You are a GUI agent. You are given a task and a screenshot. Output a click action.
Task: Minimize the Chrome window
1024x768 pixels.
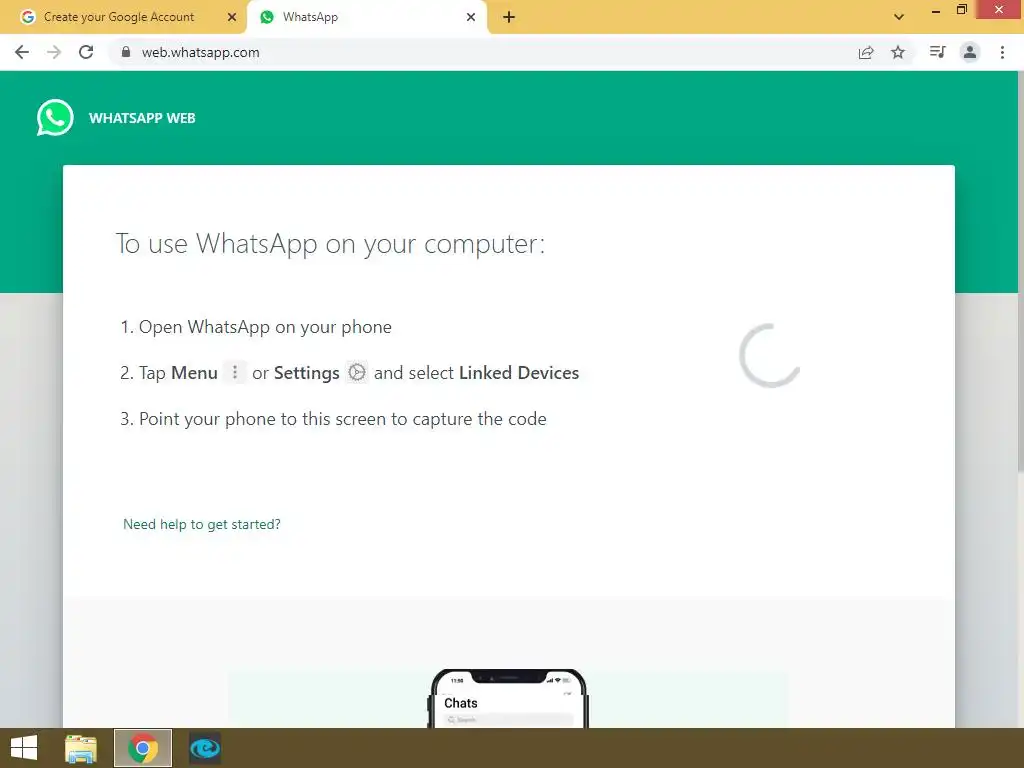(x=936, y=10)
